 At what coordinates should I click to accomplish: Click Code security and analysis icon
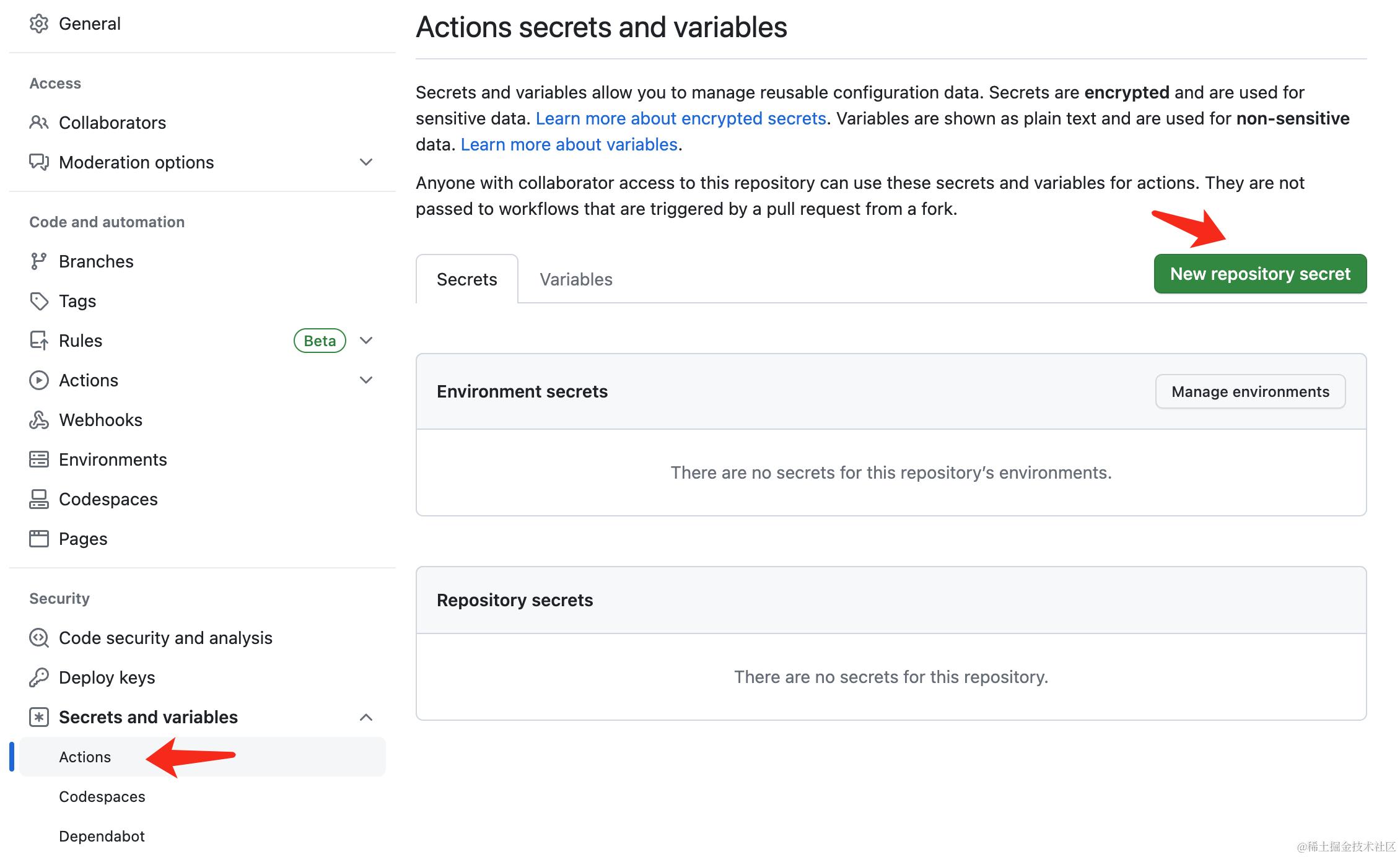click(x=38, y=638)
